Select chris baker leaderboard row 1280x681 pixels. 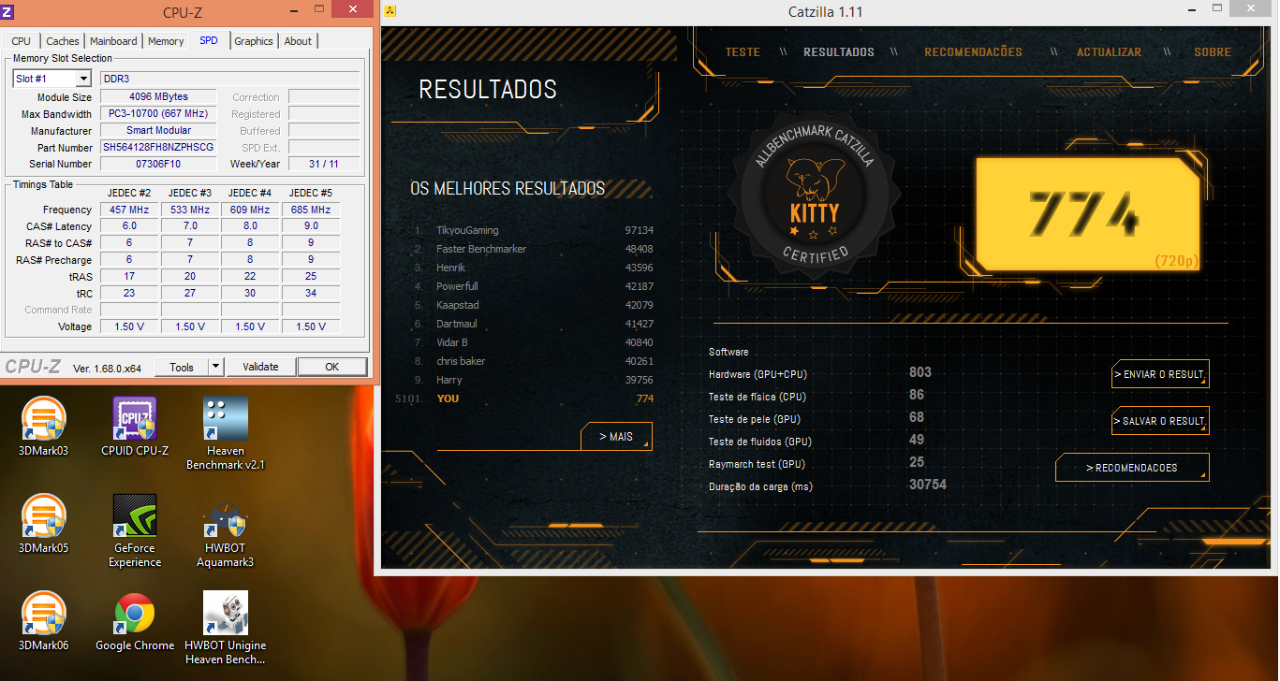(534, 361)
